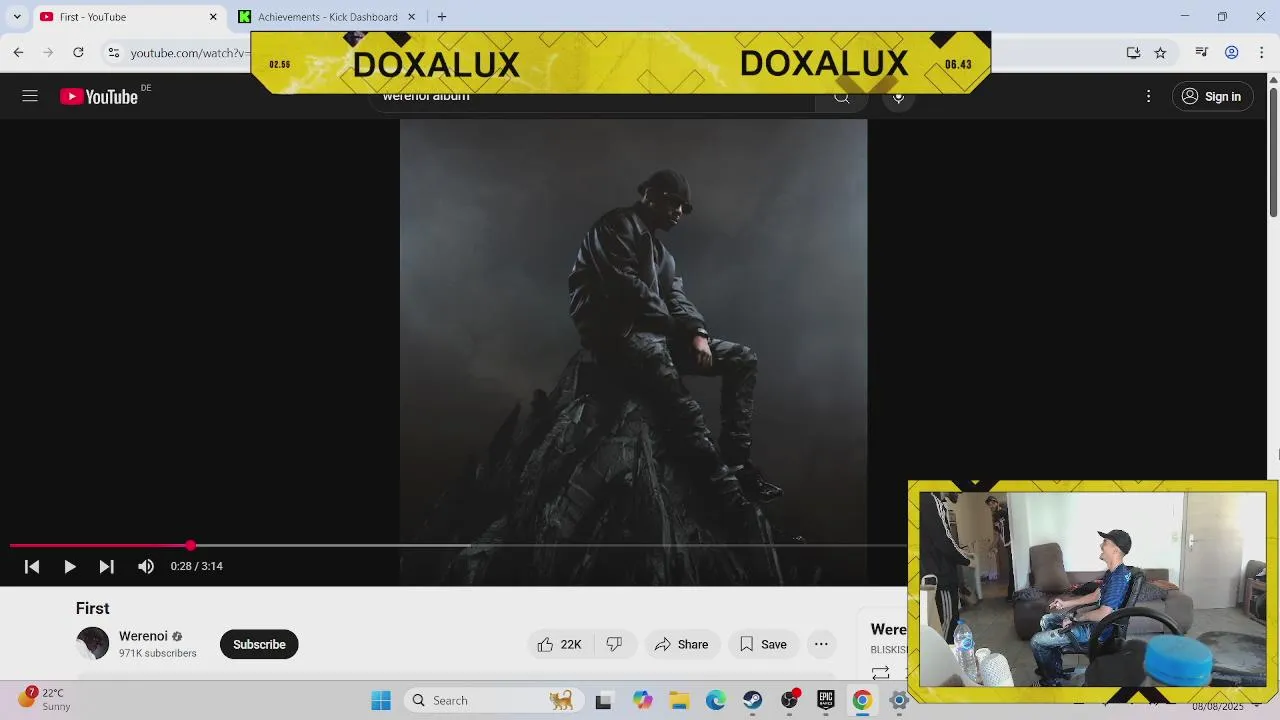This screenshot has width=1280, height=720.
Task: Open the media controls toolbar icon
Action: pyautogui.click(x=1202, y=52)
